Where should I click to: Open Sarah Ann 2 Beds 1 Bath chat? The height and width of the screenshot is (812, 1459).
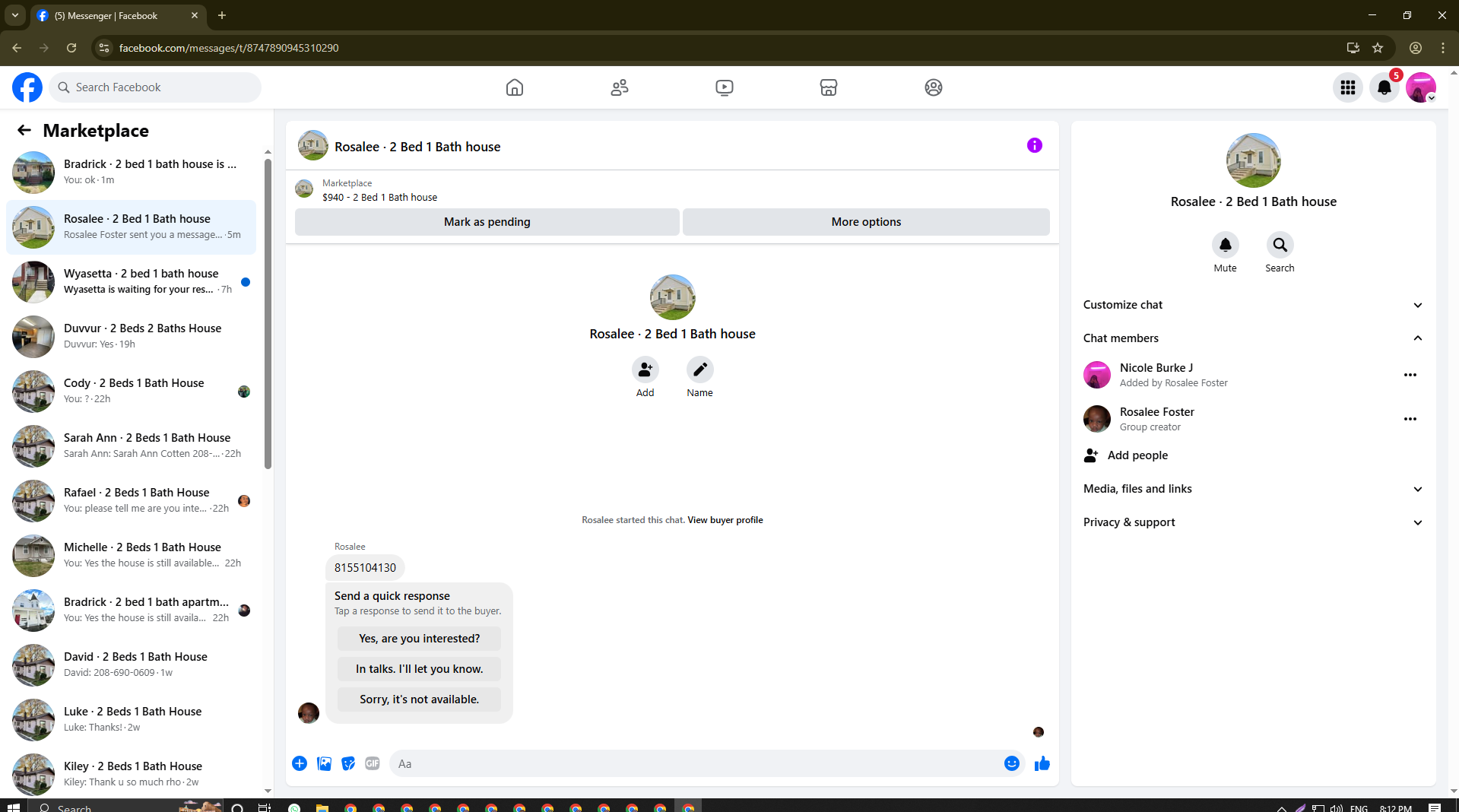[131, 446]
